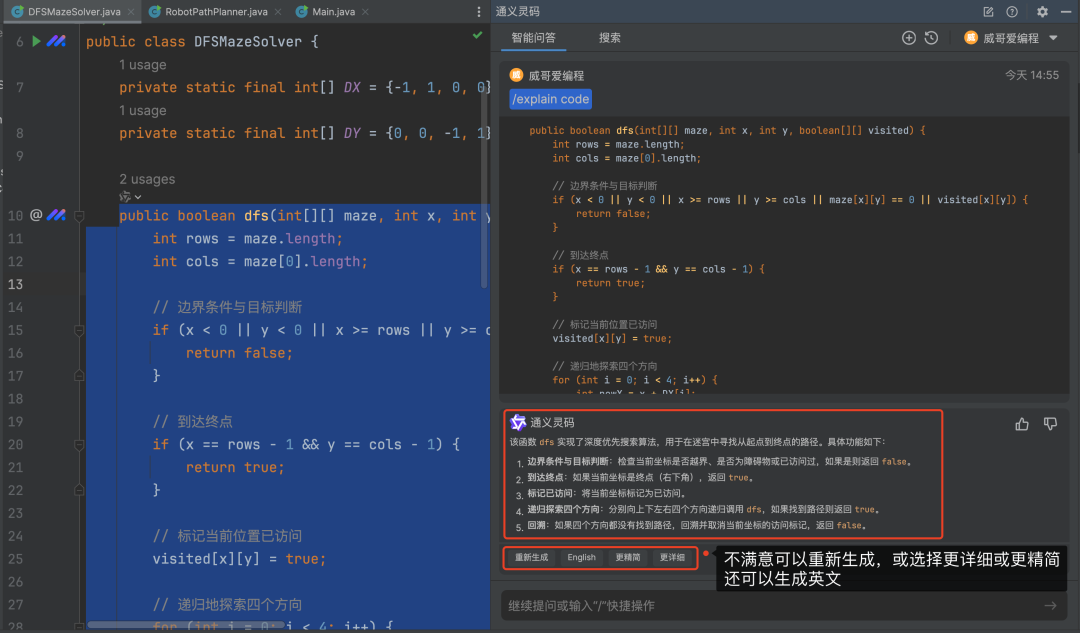Image resolution: width=1080 pixels, height=633 pixels.
Task: Click the editor horizontal scrollbar
Action: (186, 625)
